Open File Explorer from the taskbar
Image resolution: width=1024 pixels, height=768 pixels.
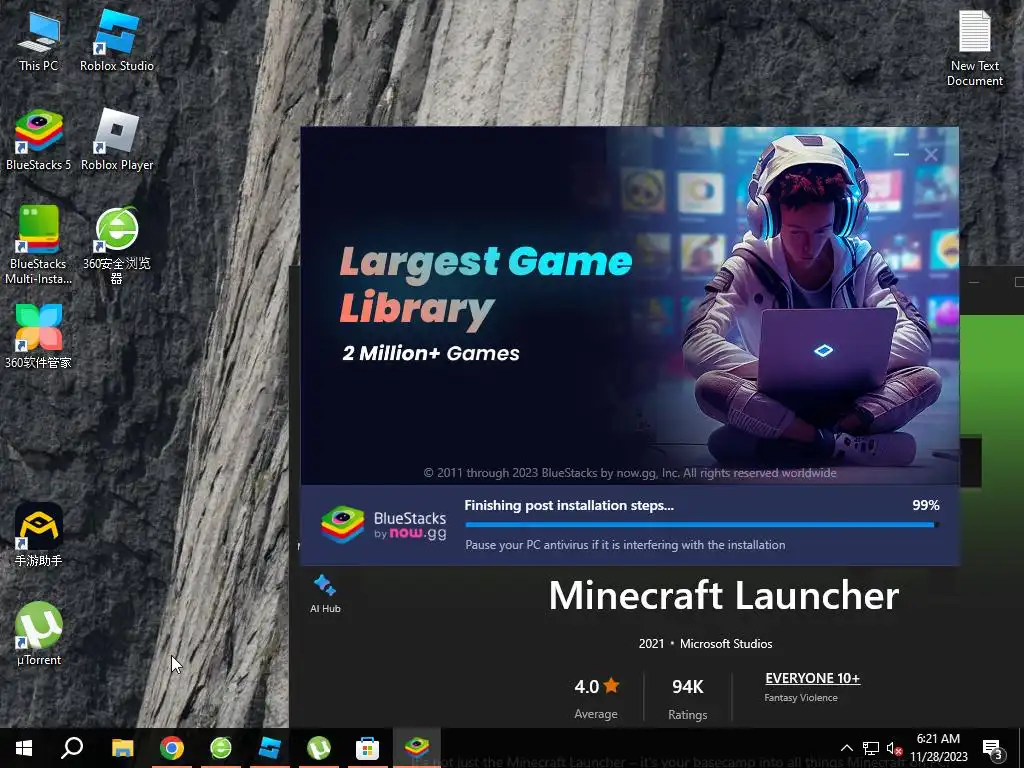coord(122,748)
